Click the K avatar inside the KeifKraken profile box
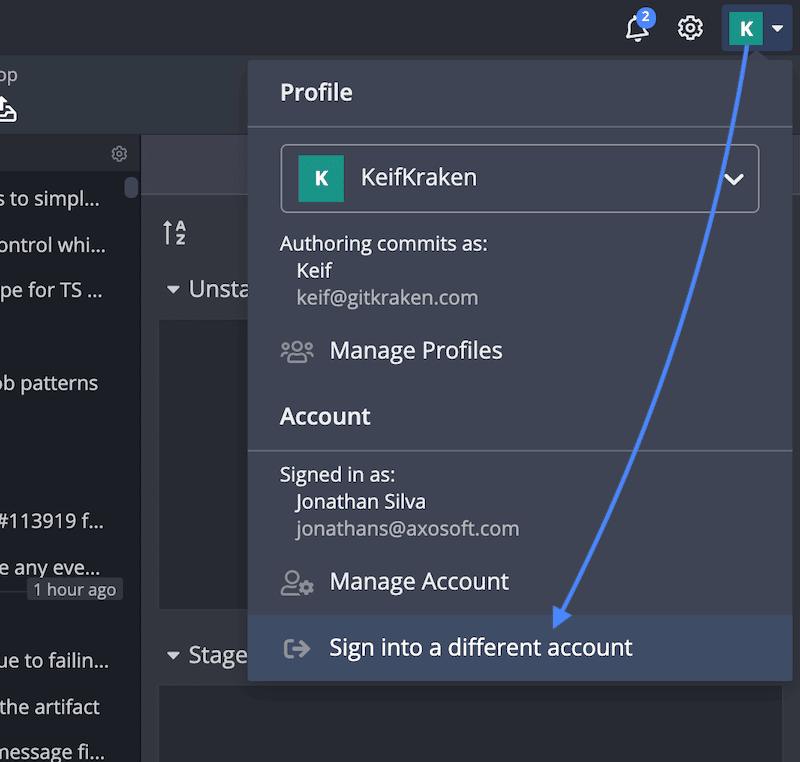 point(321,179)
